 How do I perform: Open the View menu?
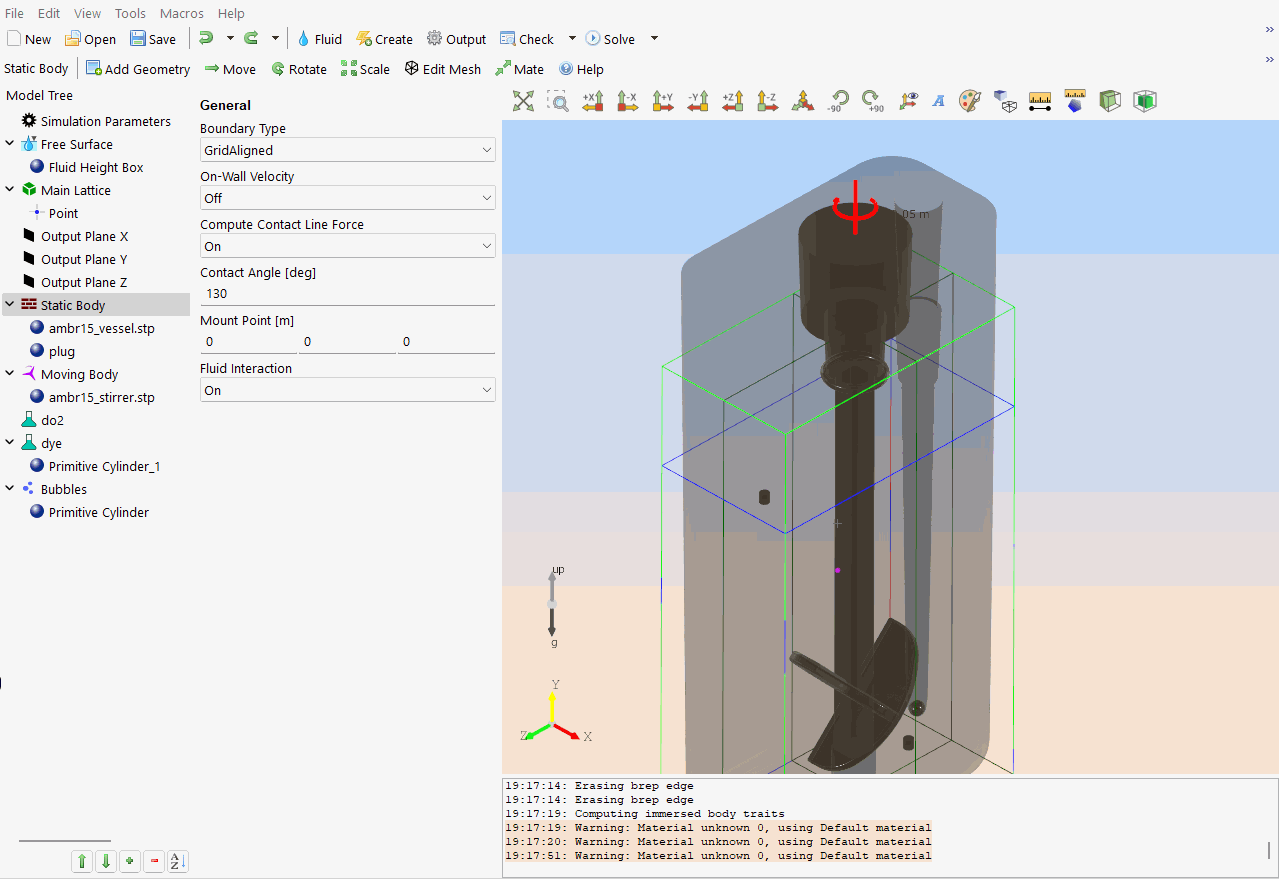tap(88, 13)
